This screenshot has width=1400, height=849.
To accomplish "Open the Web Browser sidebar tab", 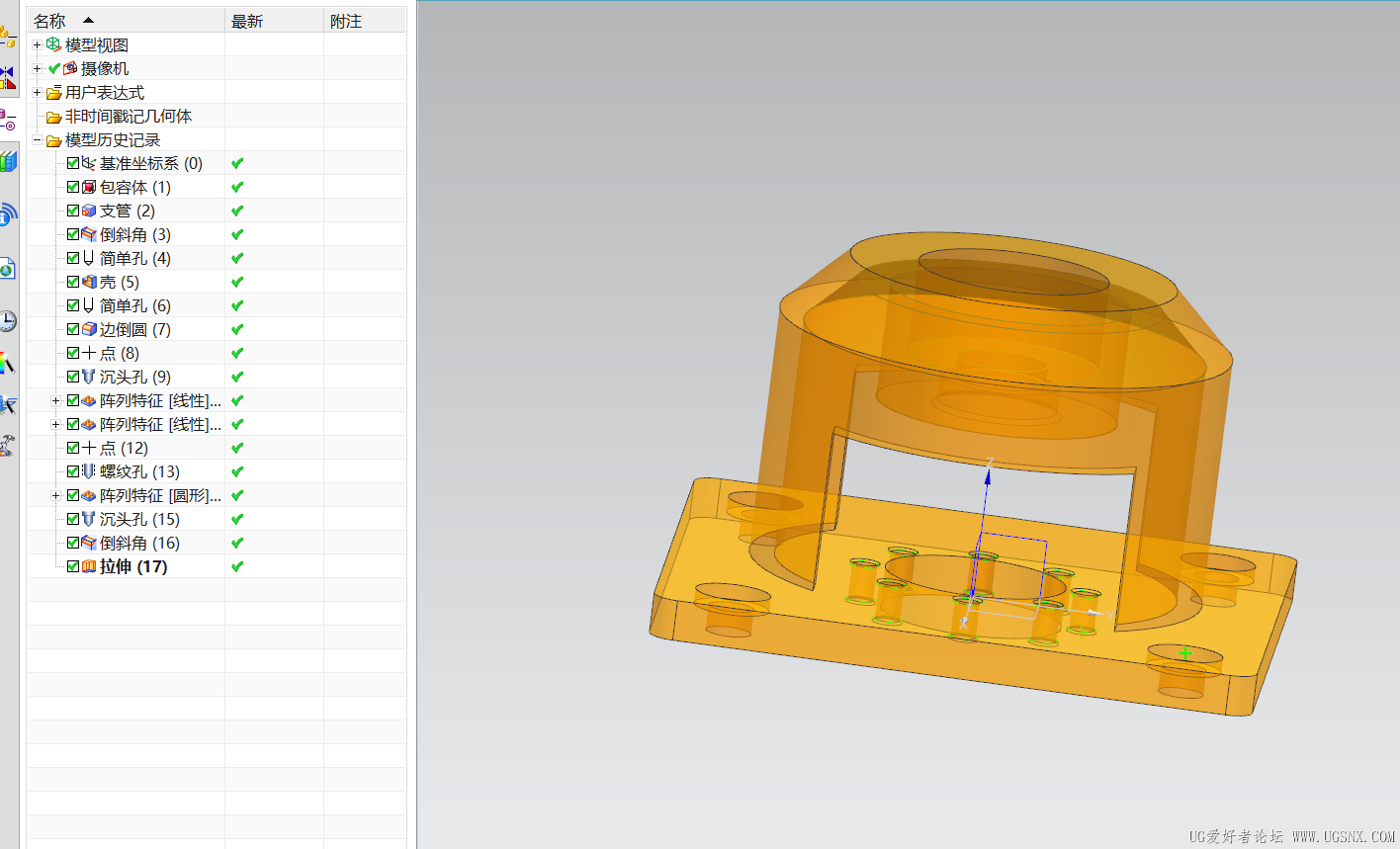I will (7, 268).
